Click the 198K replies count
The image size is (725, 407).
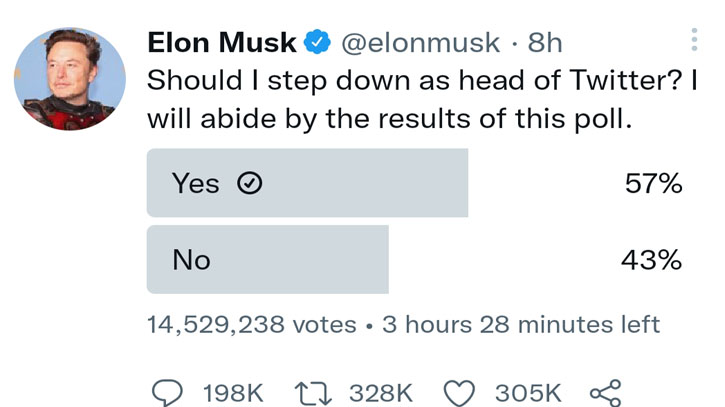tap(233, 392)
